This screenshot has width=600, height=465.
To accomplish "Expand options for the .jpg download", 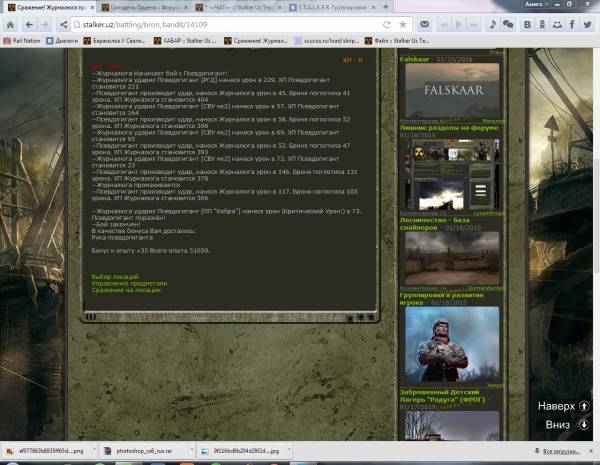I will coord(290,450).
